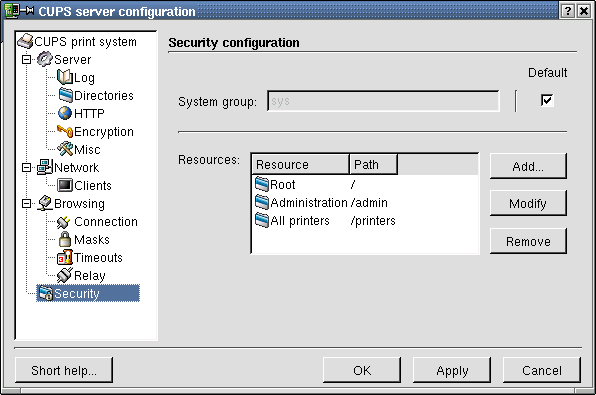Select the HTTP tree item label
Image resolution: width=596 pixels, height=395 pixels.
click(x=89, y=113)
